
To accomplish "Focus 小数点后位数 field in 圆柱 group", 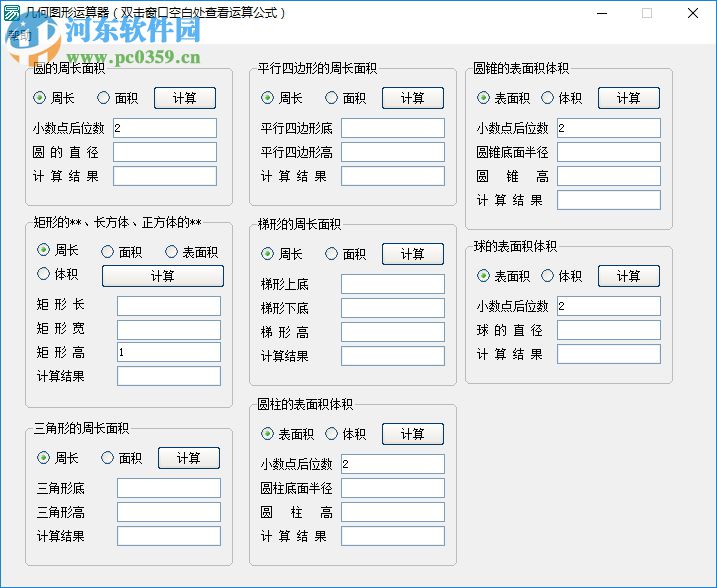I will pyautogui.click(x=393, y=464).
